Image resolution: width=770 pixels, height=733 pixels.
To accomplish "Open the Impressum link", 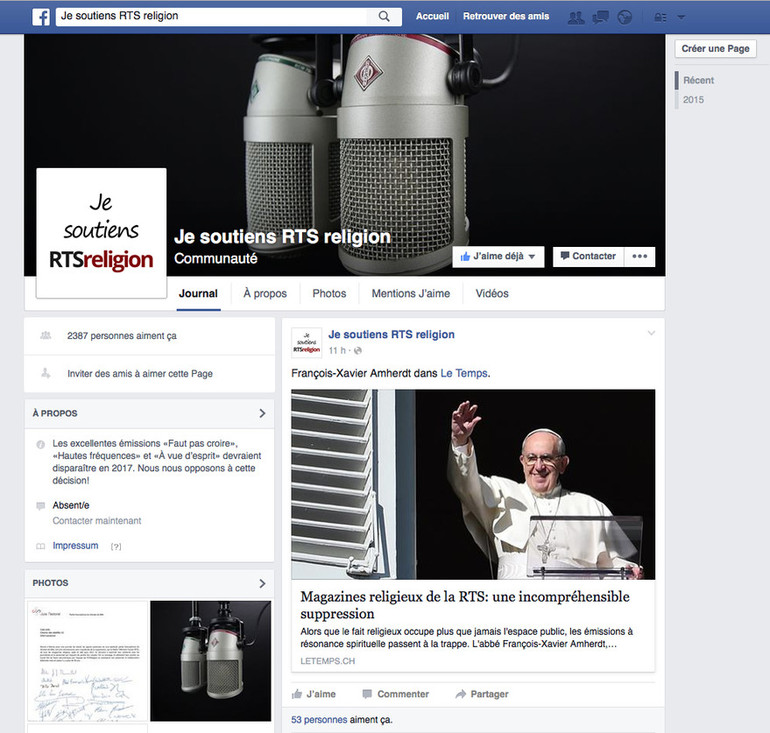I will [75, 545].
